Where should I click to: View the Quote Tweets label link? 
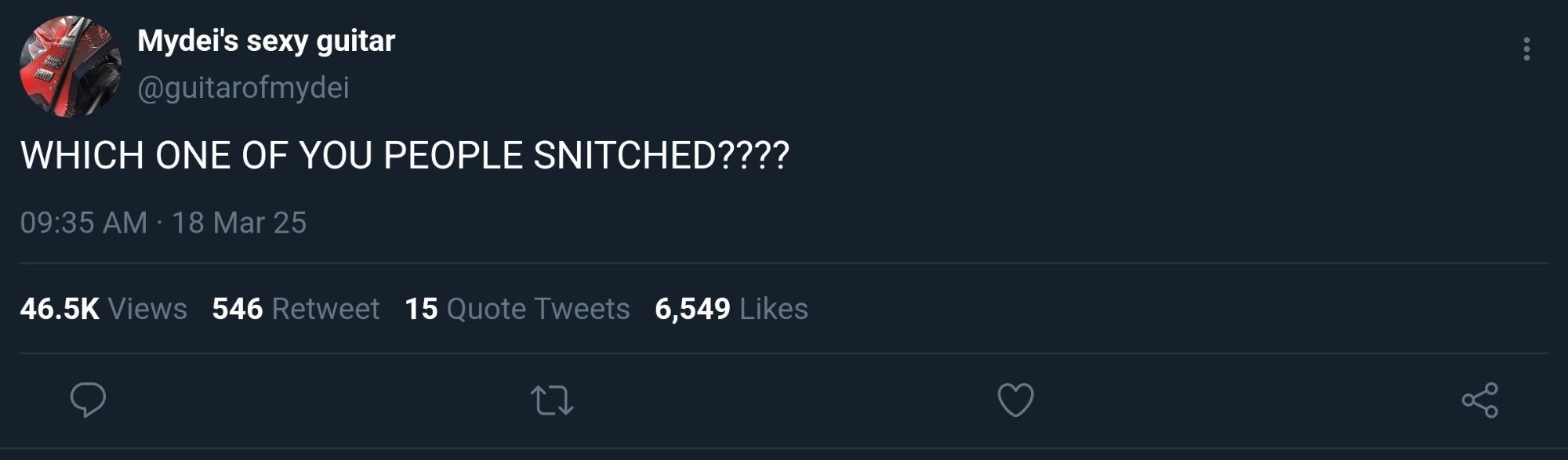tap(538, 309)
